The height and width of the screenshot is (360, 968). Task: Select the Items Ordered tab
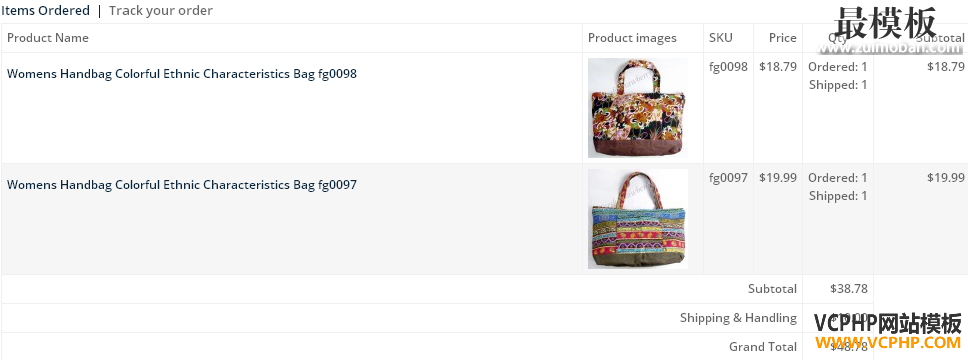pyautogui.click(x=45, y=10)
